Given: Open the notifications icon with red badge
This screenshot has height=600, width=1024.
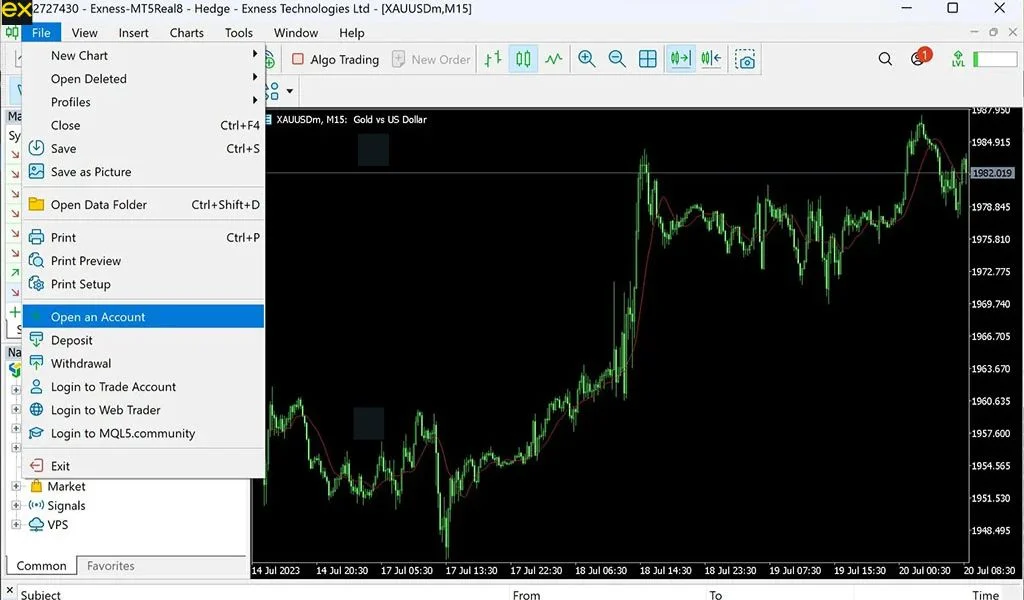Looking at the screenshot, I should pyautogui.click(x=918, y=59).
